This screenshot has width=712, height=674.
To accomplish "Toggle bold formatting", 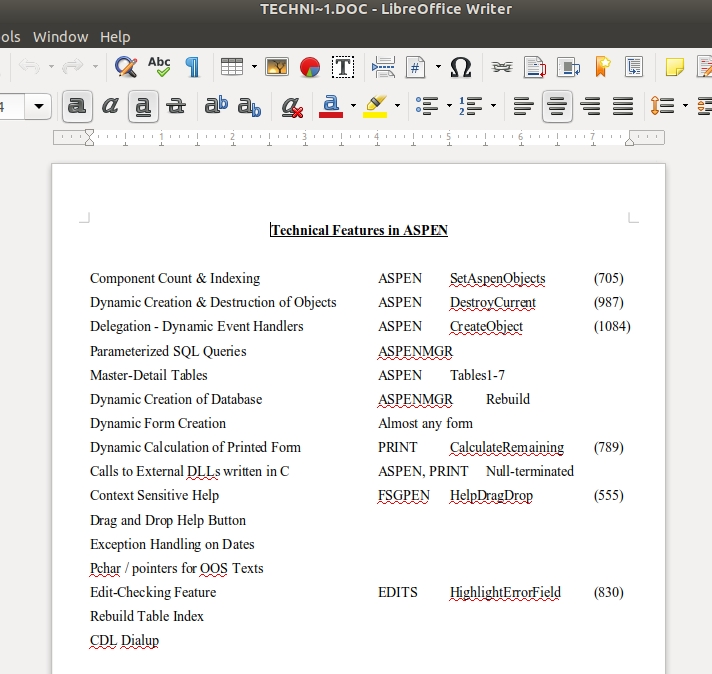I will tap(77, 106).
